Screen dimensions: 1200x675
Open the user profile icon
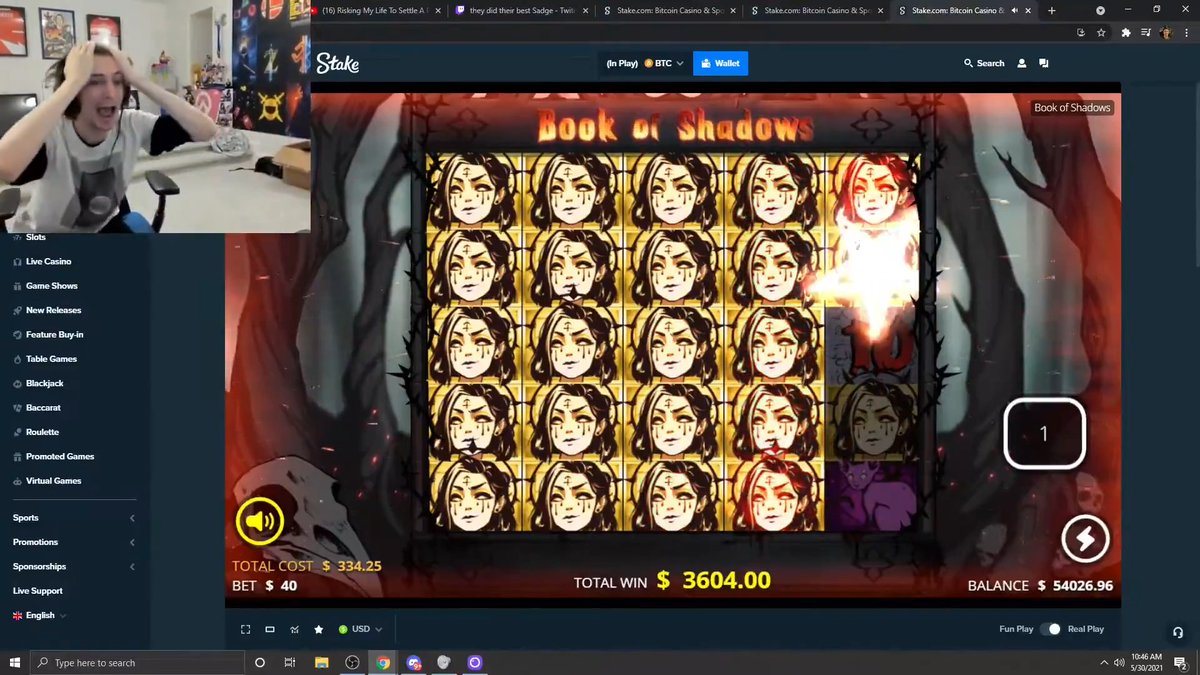1022,63
